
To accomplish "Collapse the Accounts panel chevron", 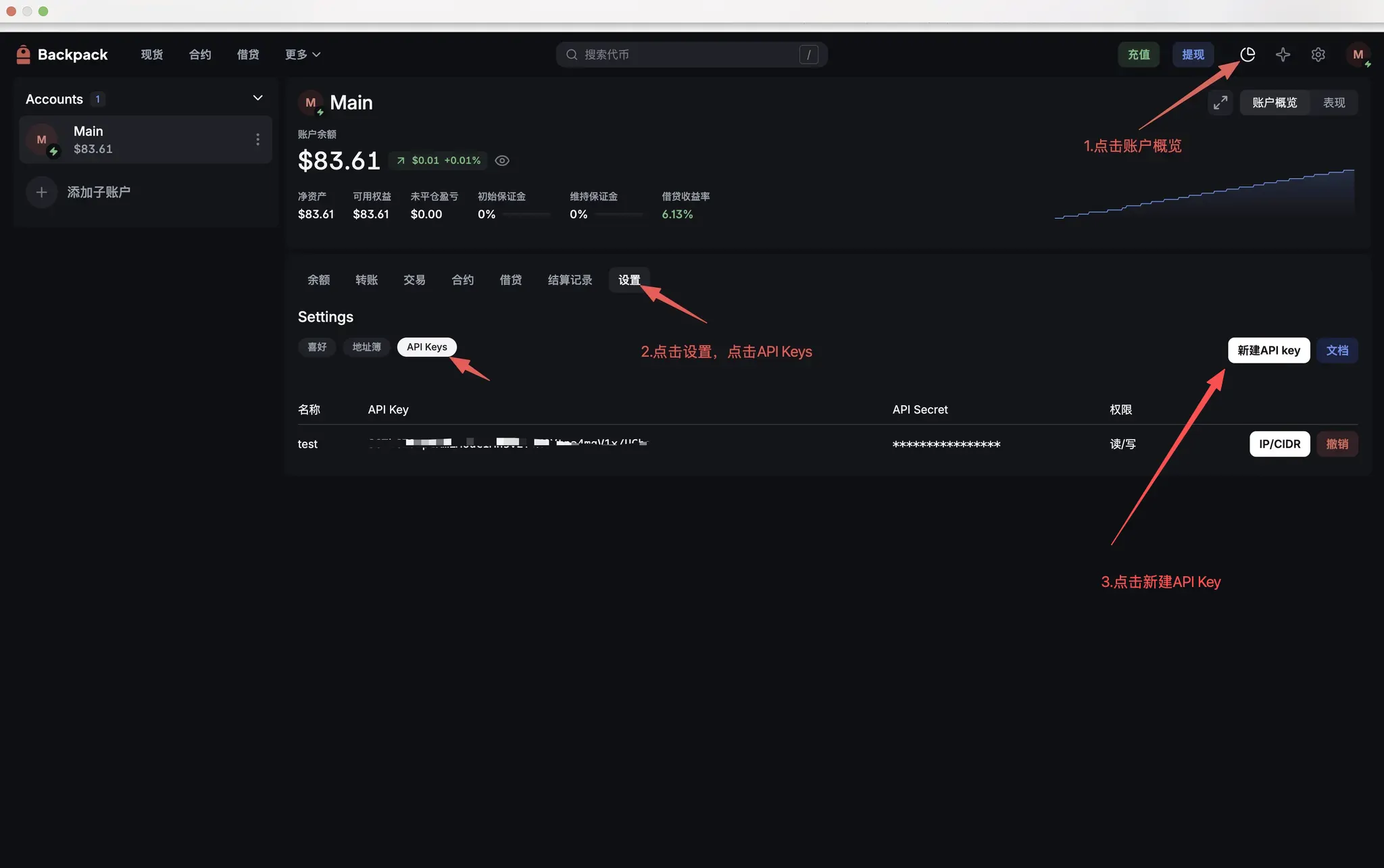I will 257,99.
